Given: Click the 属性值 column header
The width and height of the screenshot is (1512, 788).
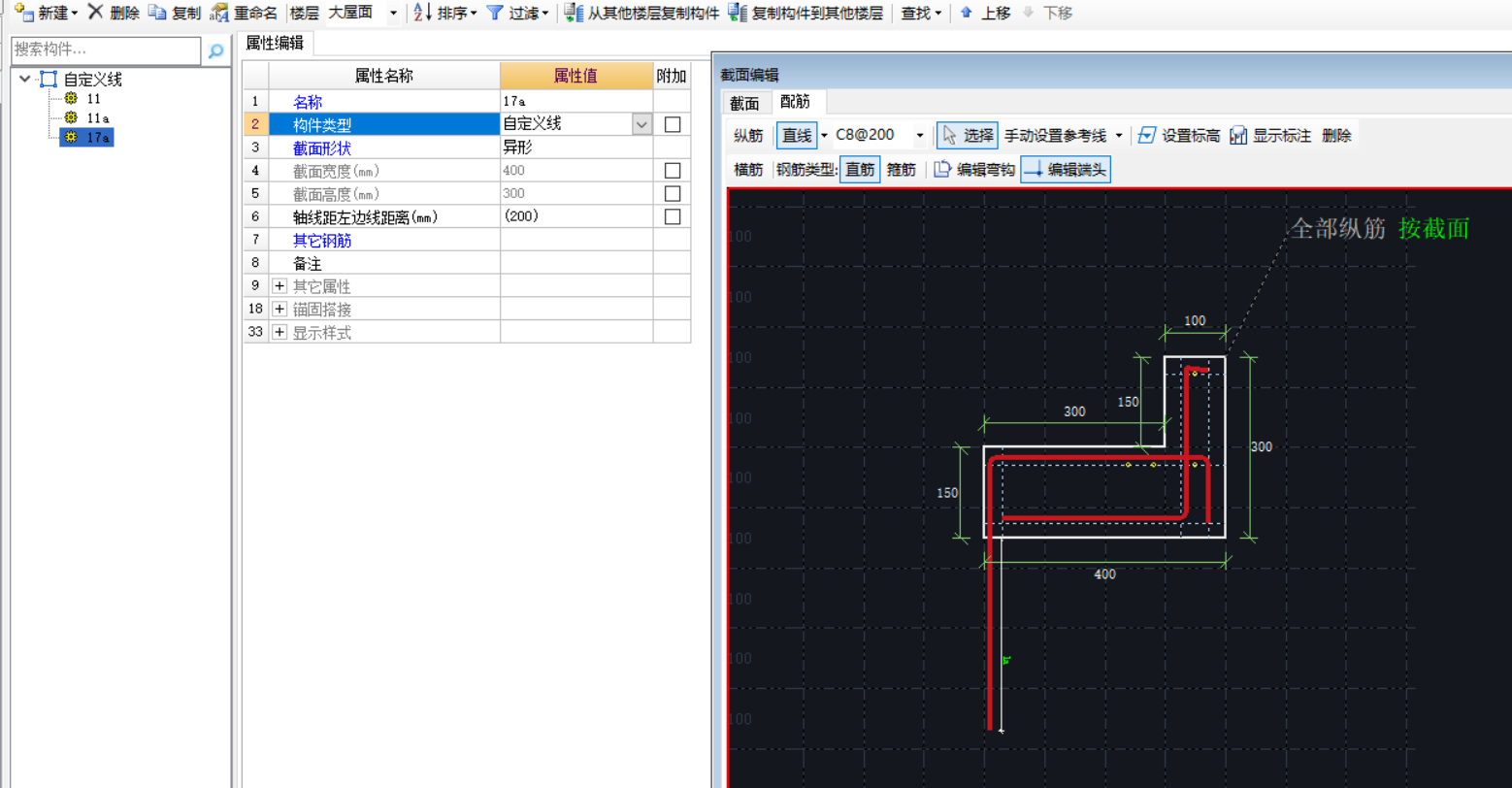Looking at the screenshot, I should point(576,76).
